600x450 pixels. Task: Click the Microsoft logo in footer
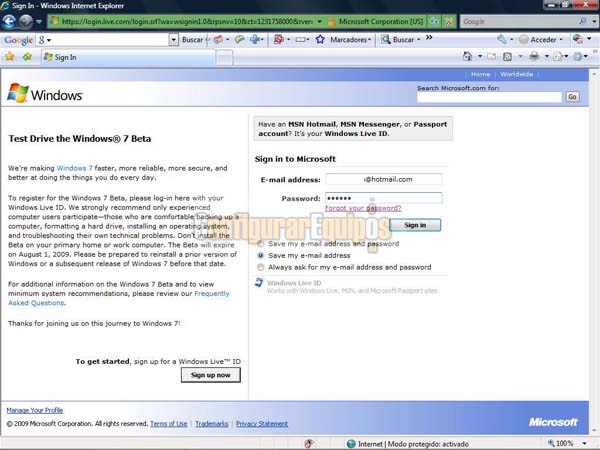(x=553, y=422)
